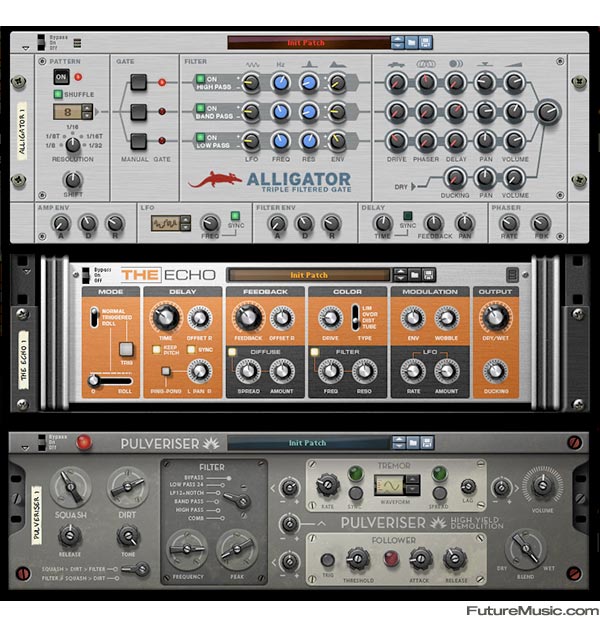Step The Echo patch selector arrows
The image size is (600, 636).
click(400, 275)
